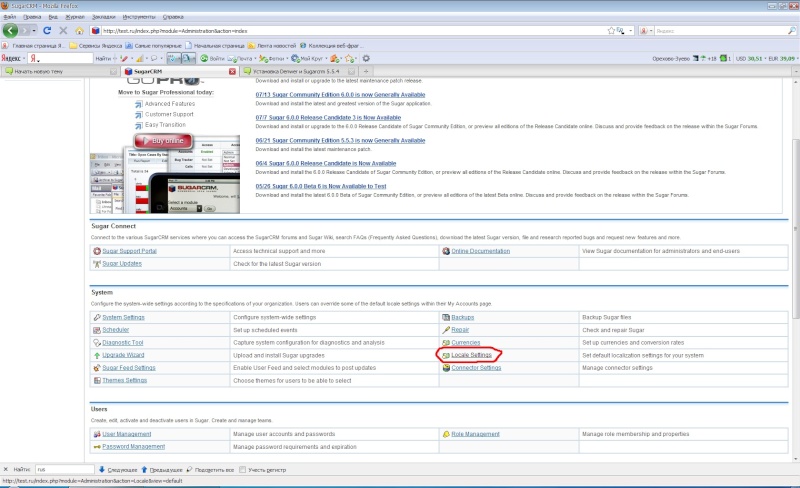Screen dimensions: 800x488
Task: Open the Инструменты menu
Action: pos(139,17)
